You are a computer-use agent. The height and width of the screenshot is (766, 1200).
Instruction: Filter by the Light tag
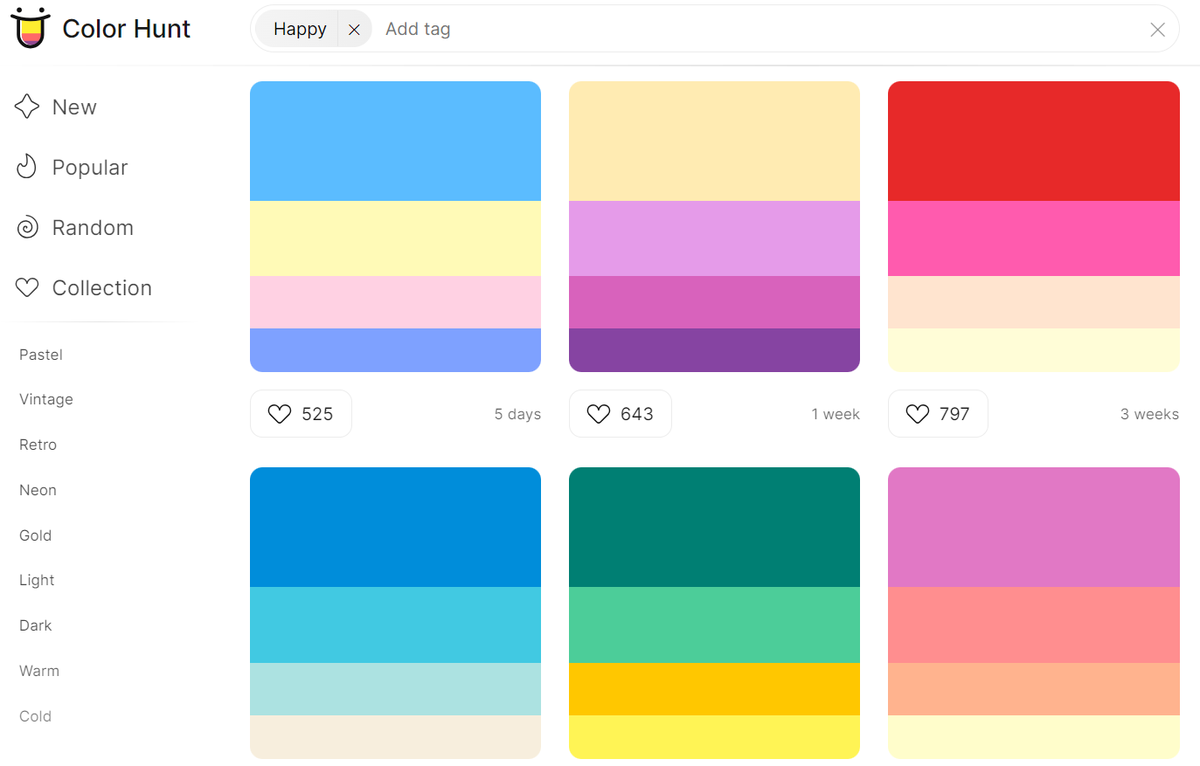(37, 580)
